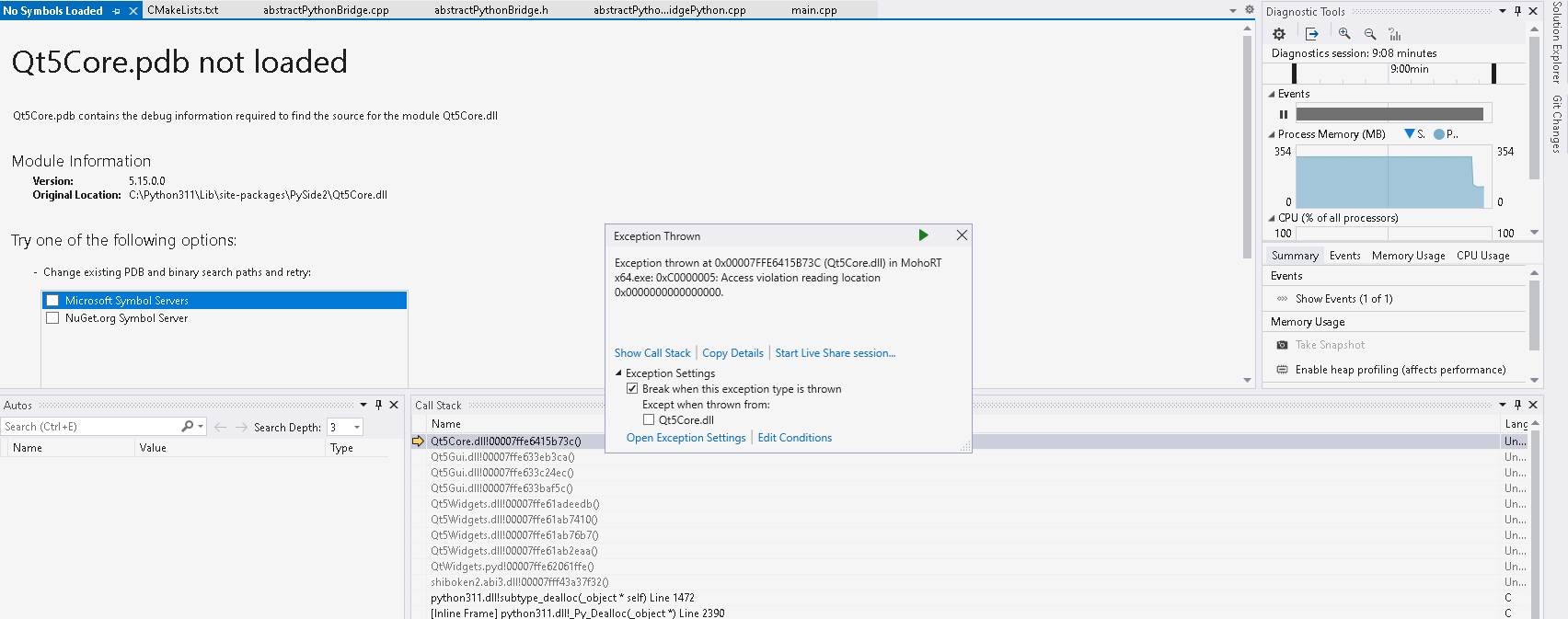The image size is (1568, 619).
Task: Click the Copy Details link
Action: (732, 353)
